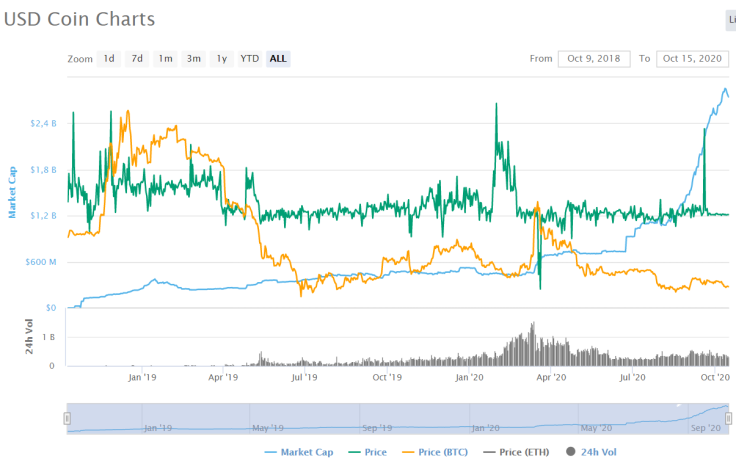This screenshot has width=736, height=464.
Task: Click the 1 B volume axis label
Action: [48, 337]
